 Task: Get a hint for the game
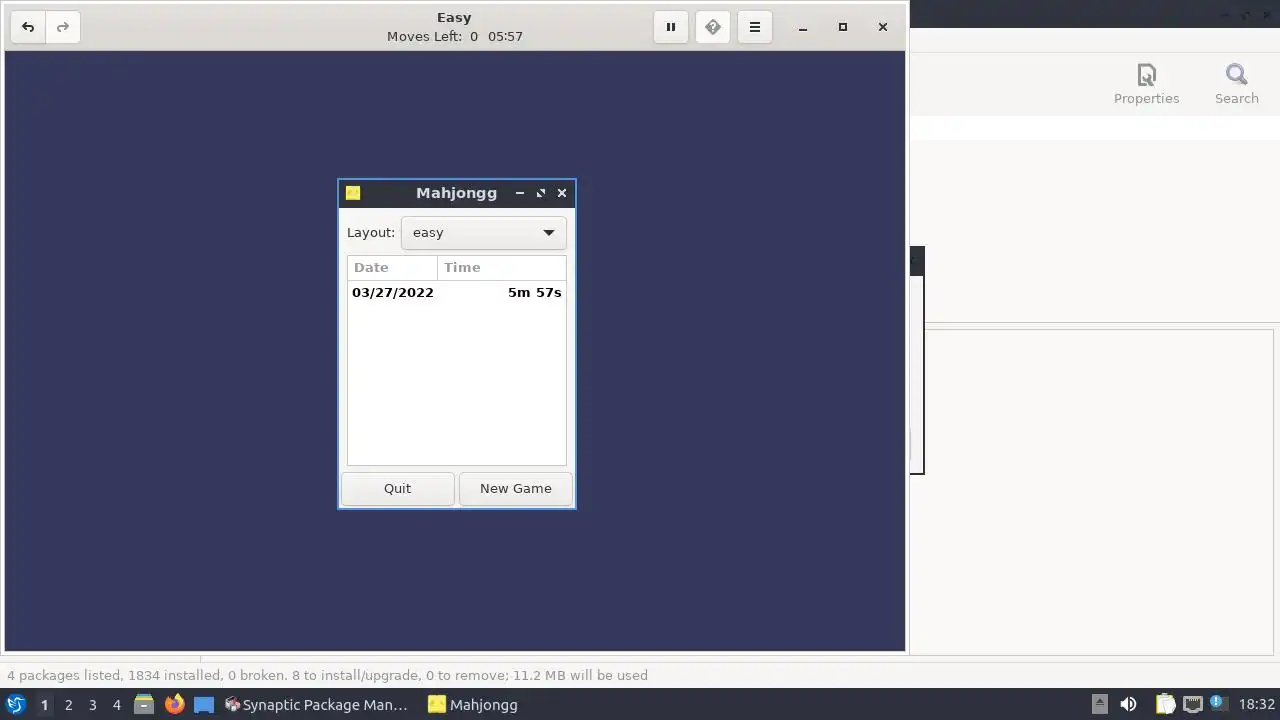[x=713, y=27]
